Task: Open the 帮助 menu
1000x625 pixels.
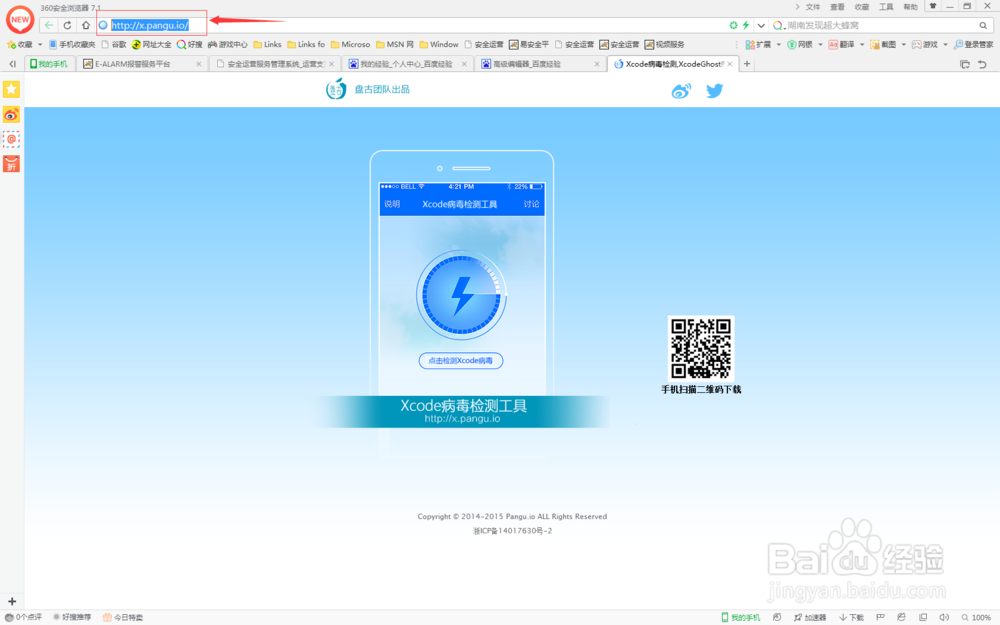Action: point(910,7)
